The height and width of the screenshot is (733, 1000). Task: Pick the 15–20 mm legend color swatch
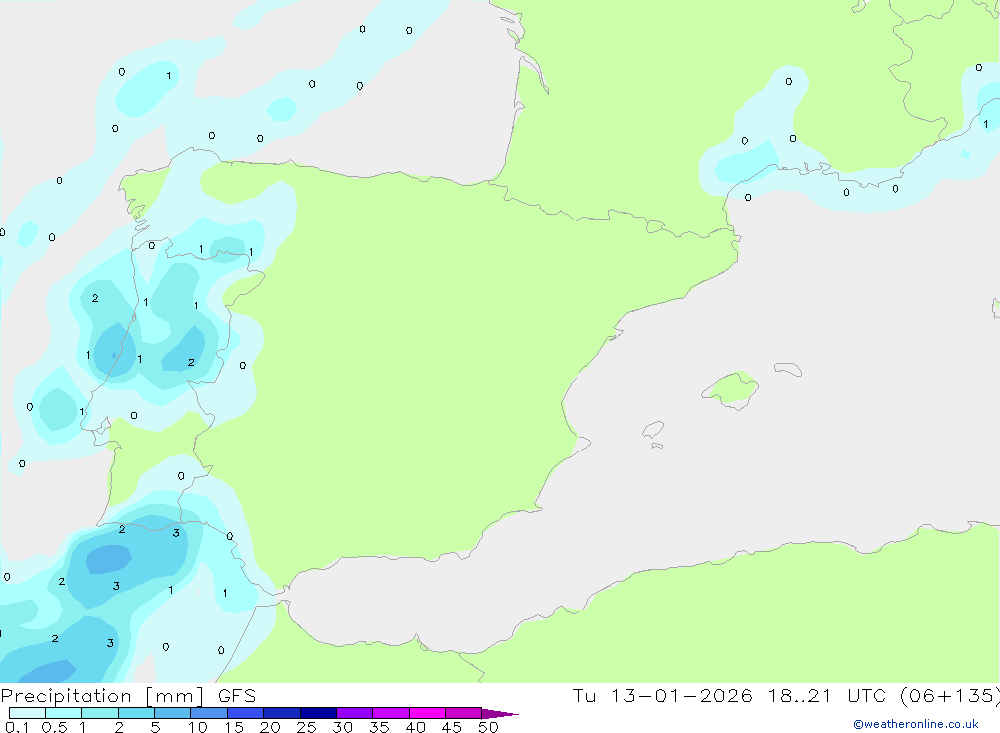pos(246,713)
